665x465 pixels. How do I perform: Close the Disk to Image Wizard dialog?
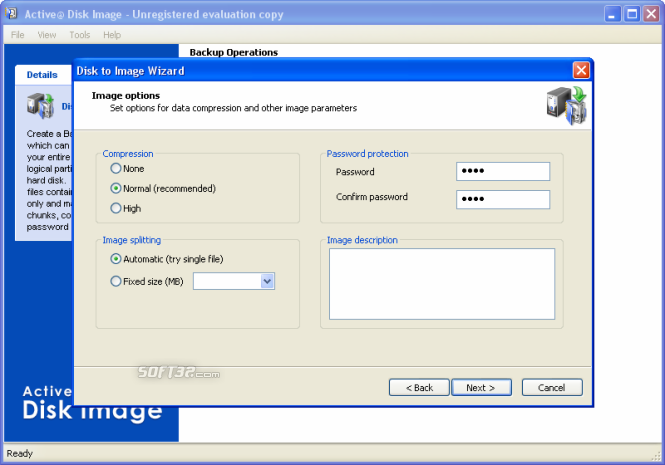pyautogui.click(x=581, y=70)
